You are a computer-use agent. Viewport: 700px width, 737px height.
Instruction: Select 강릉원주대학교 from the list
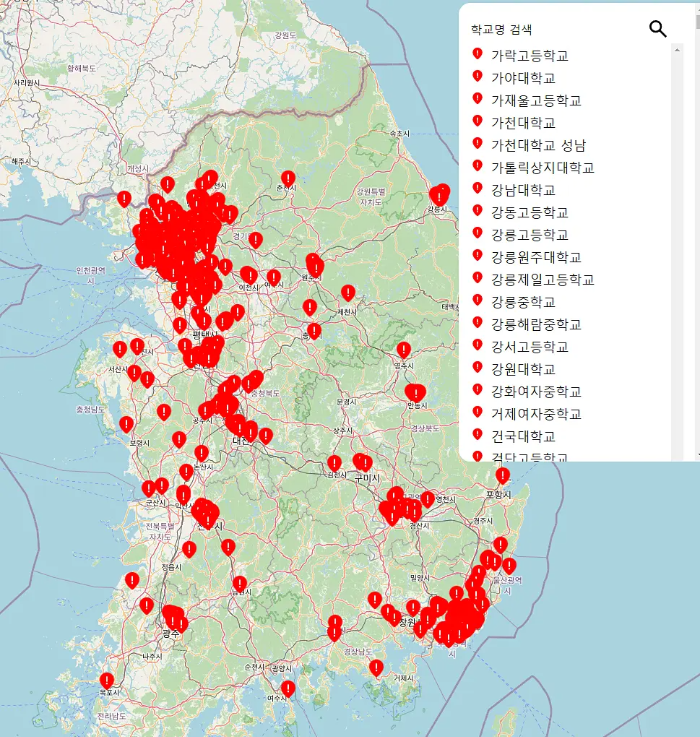536,257
